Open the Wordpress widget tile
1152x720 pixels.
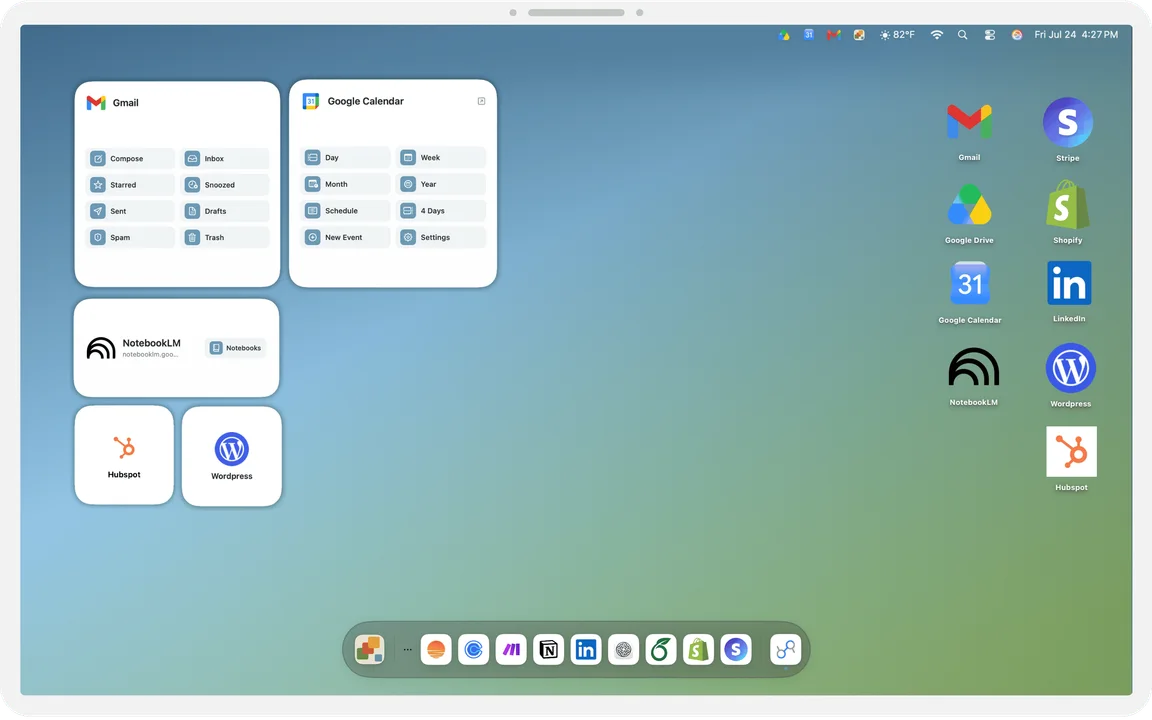click(231, 456)
